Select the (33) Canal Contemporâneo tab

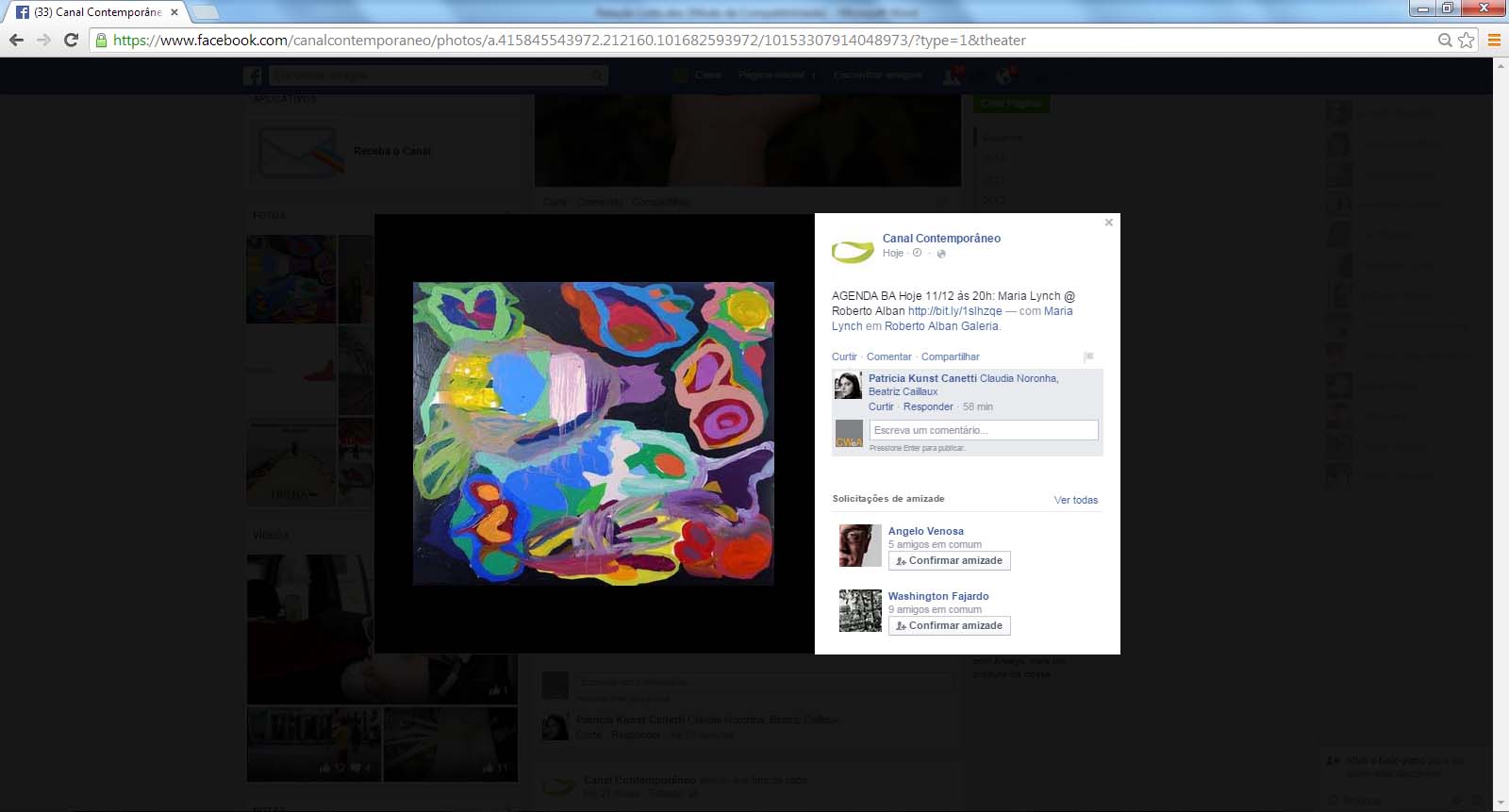click(x=97, y=12)
